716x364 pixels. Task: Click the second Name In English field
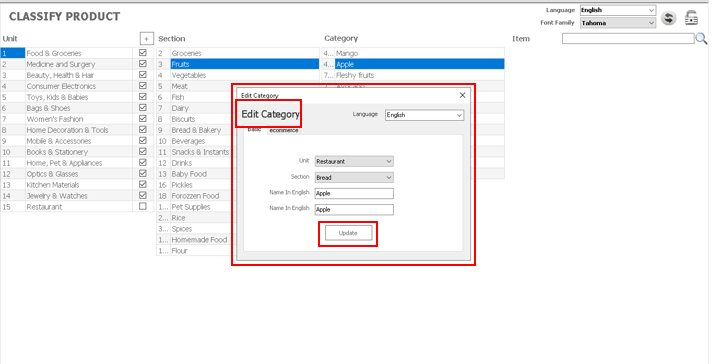pyautogui.click(x=354, y=210)
